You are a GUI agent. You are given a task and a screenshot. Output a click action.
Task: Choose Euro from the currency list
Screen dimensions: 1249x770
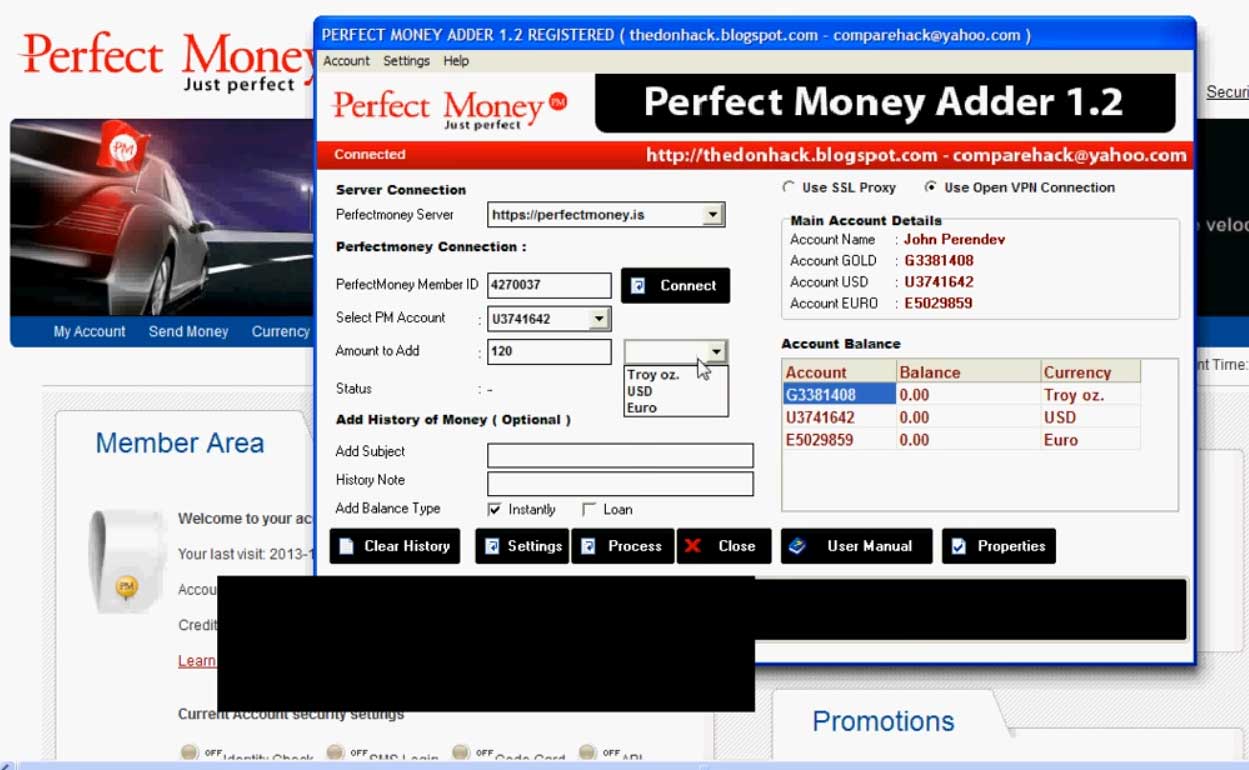click(642, 407)
